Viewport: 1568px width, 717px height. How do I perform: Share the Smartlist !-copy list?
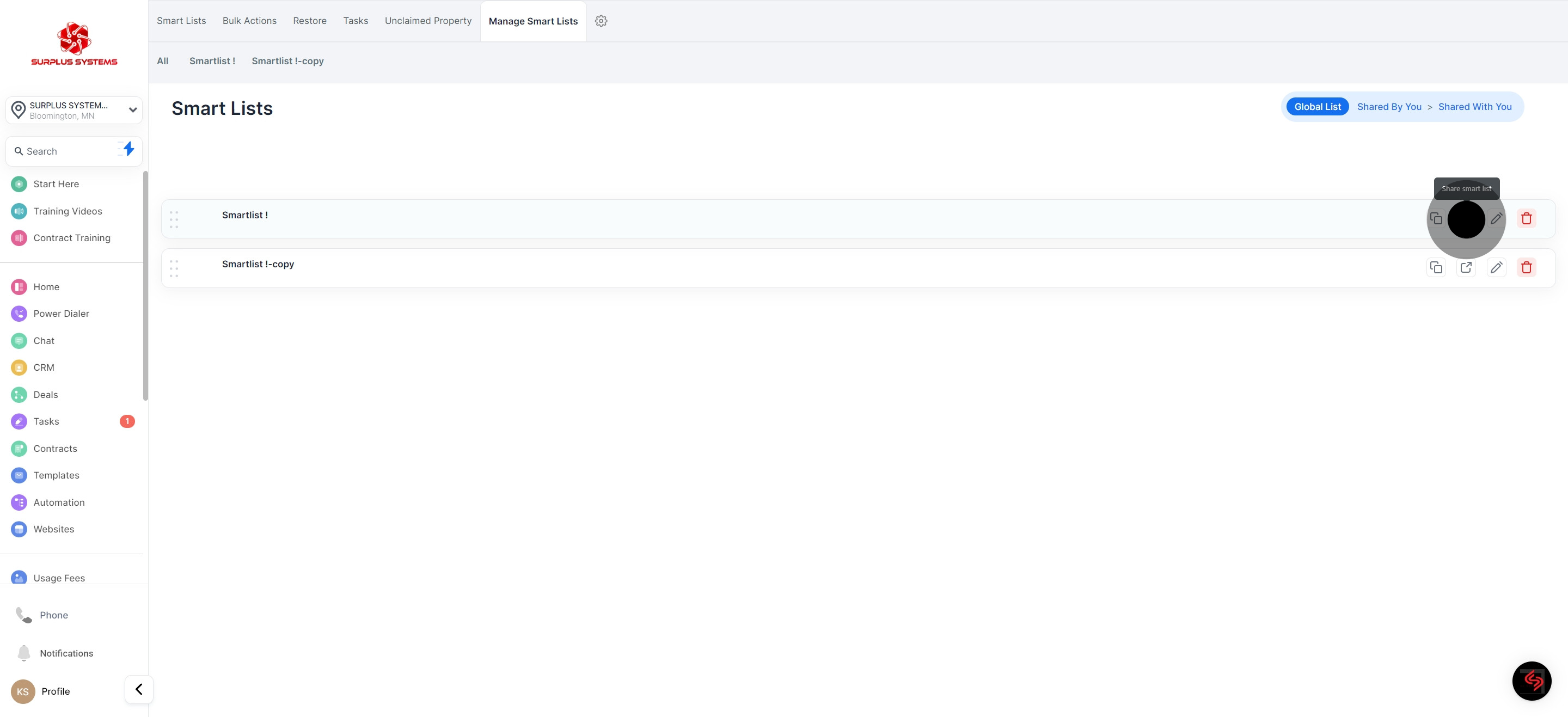pos(1466,267)
